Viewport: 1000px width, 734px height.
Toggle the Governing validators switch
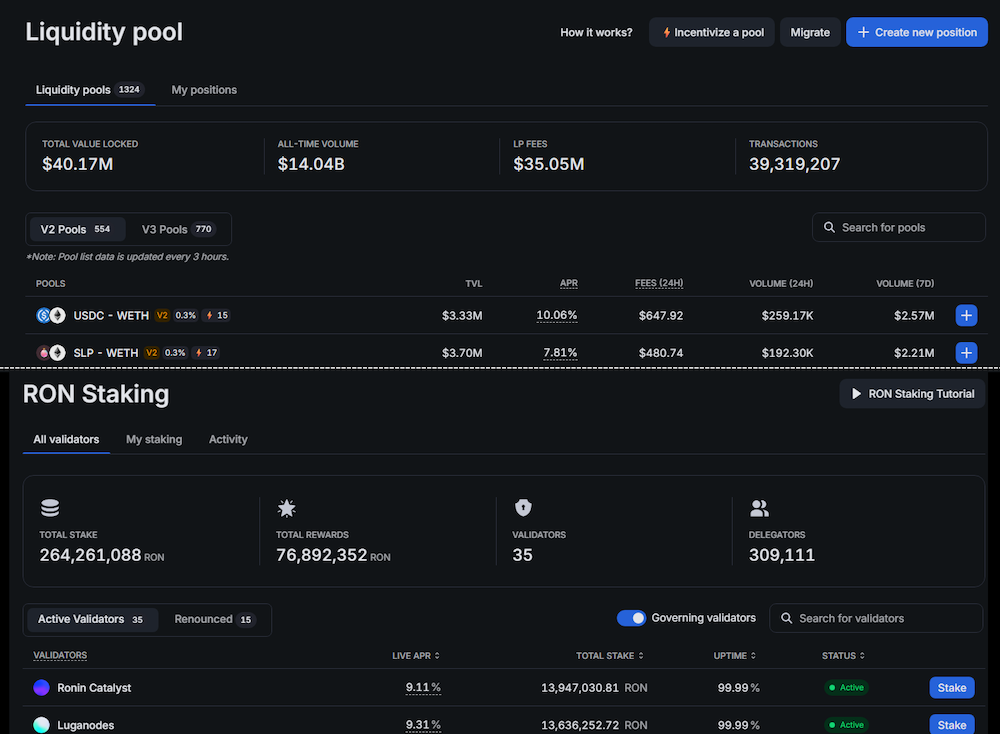pyautogui.click(x=631, y=618)
